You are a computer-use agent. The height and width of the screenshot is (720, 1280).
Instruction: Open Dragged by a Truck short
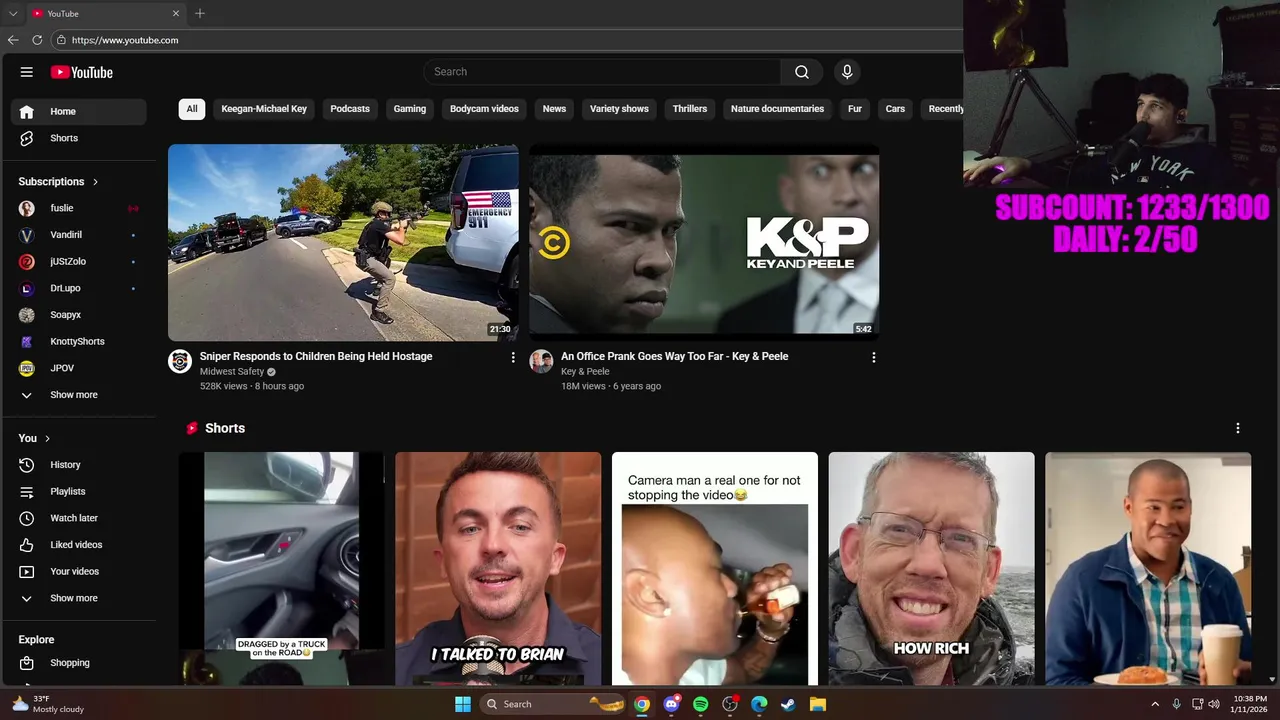tap(282, 569)
